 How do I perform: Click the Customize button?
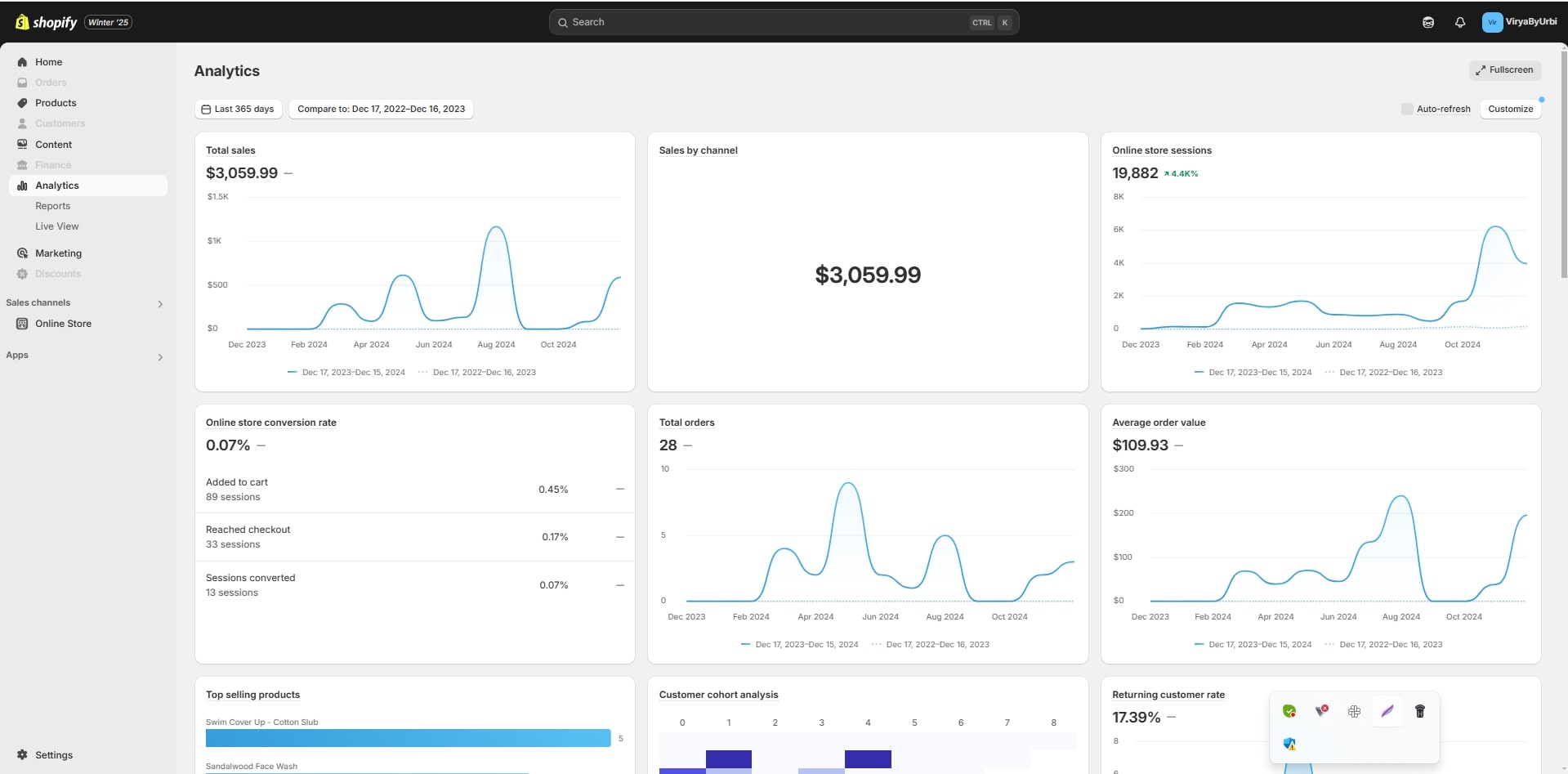coord(1510,109)
